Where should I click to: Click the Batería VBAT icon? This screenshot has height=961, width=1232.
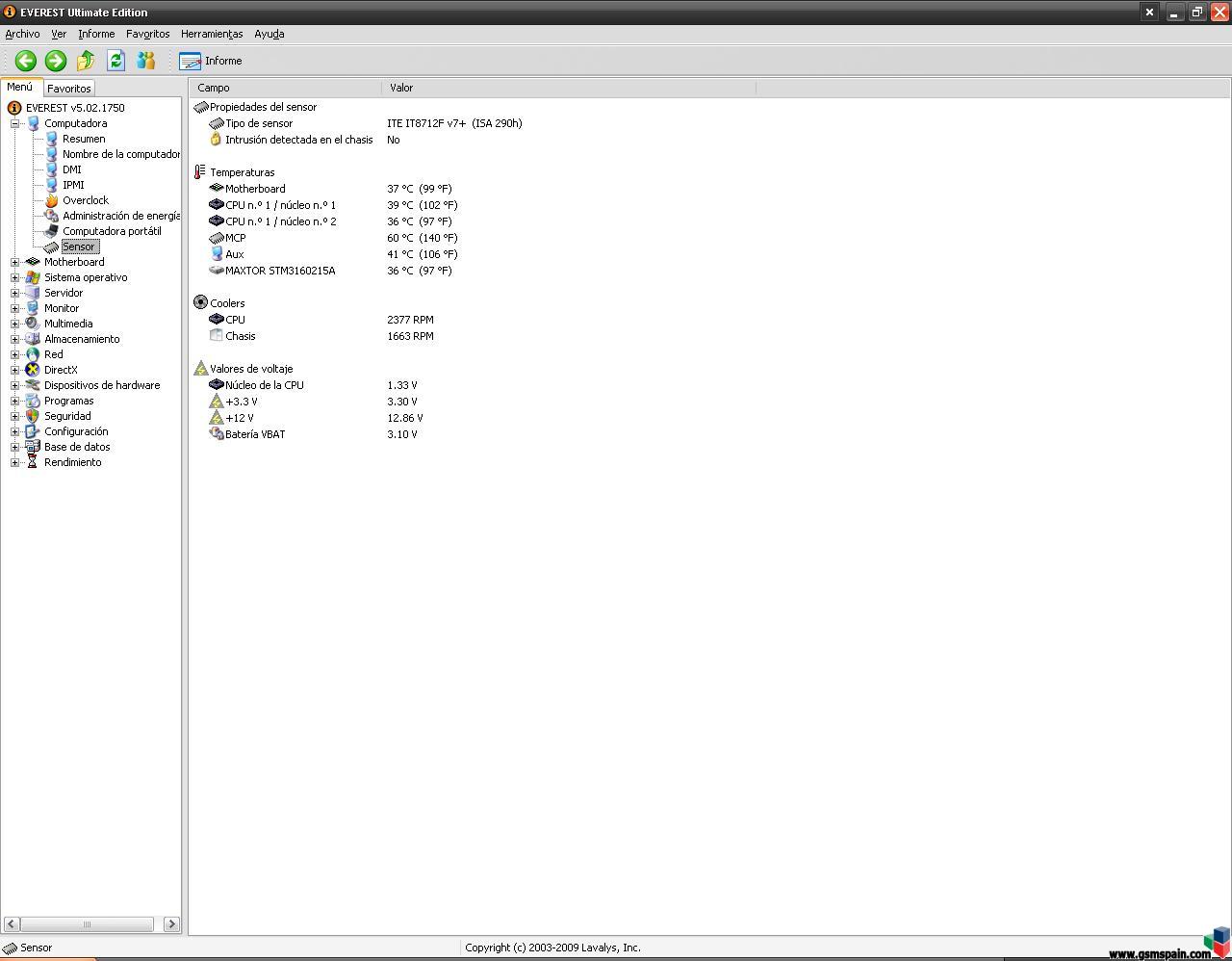tap(216, 433)
